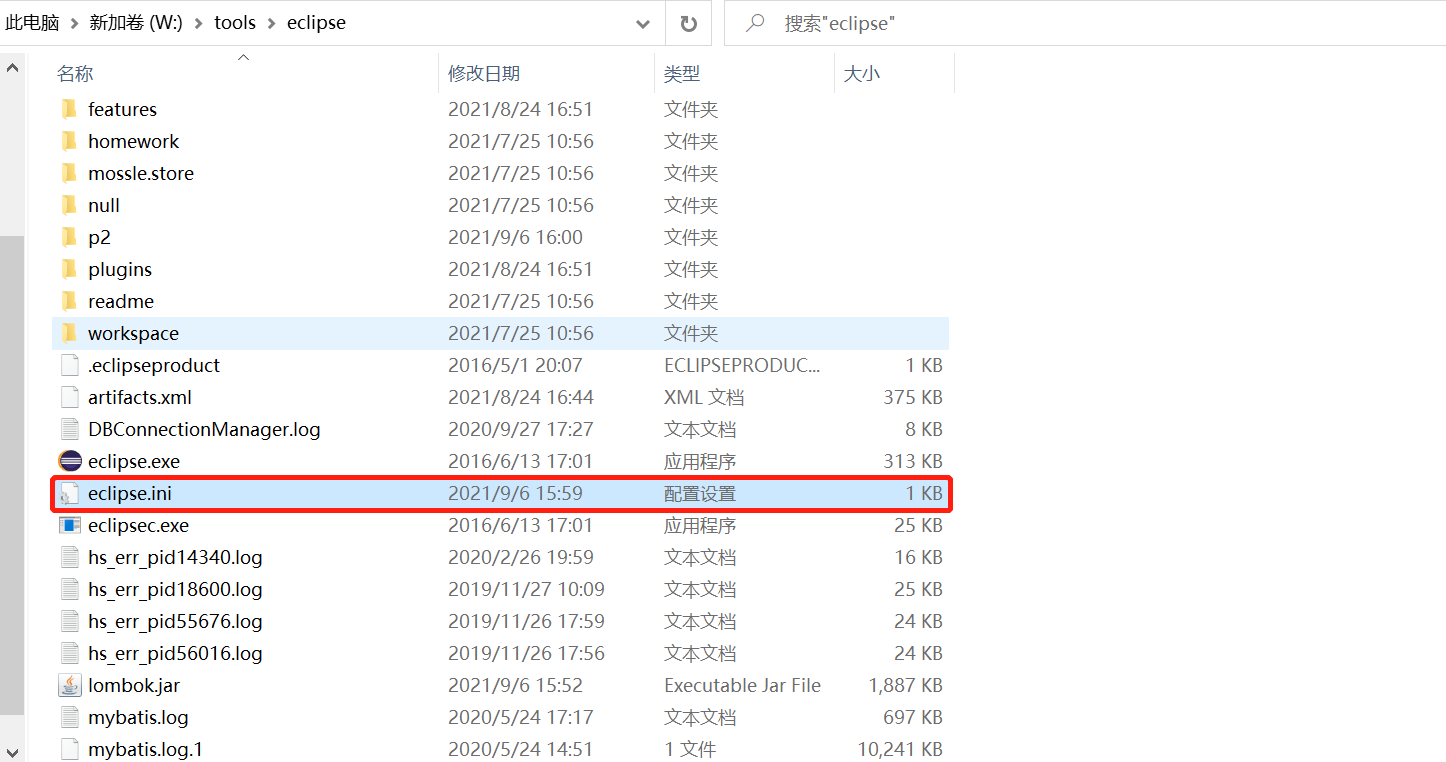The width and height of the screenshot is (1446, 762).
Task: Launch eclipsec.exe via its application icon
Action: pyautogui.click(x=70, y=525)
